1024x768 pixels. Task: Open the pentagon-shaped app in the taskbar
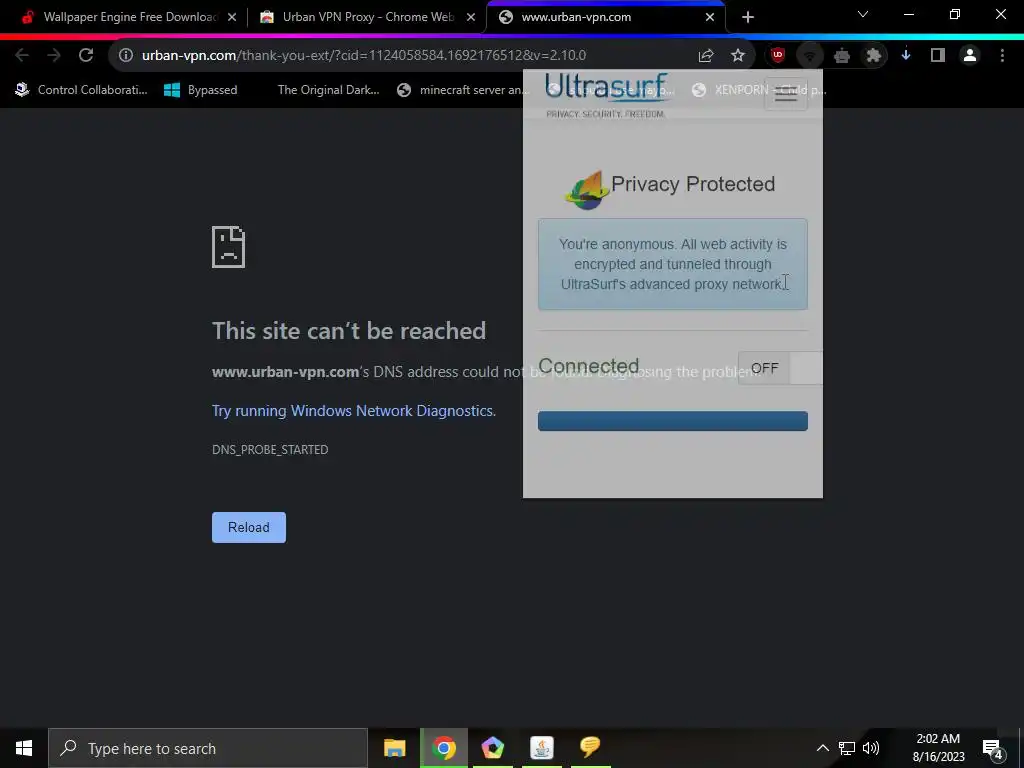[x=492, y=748]
